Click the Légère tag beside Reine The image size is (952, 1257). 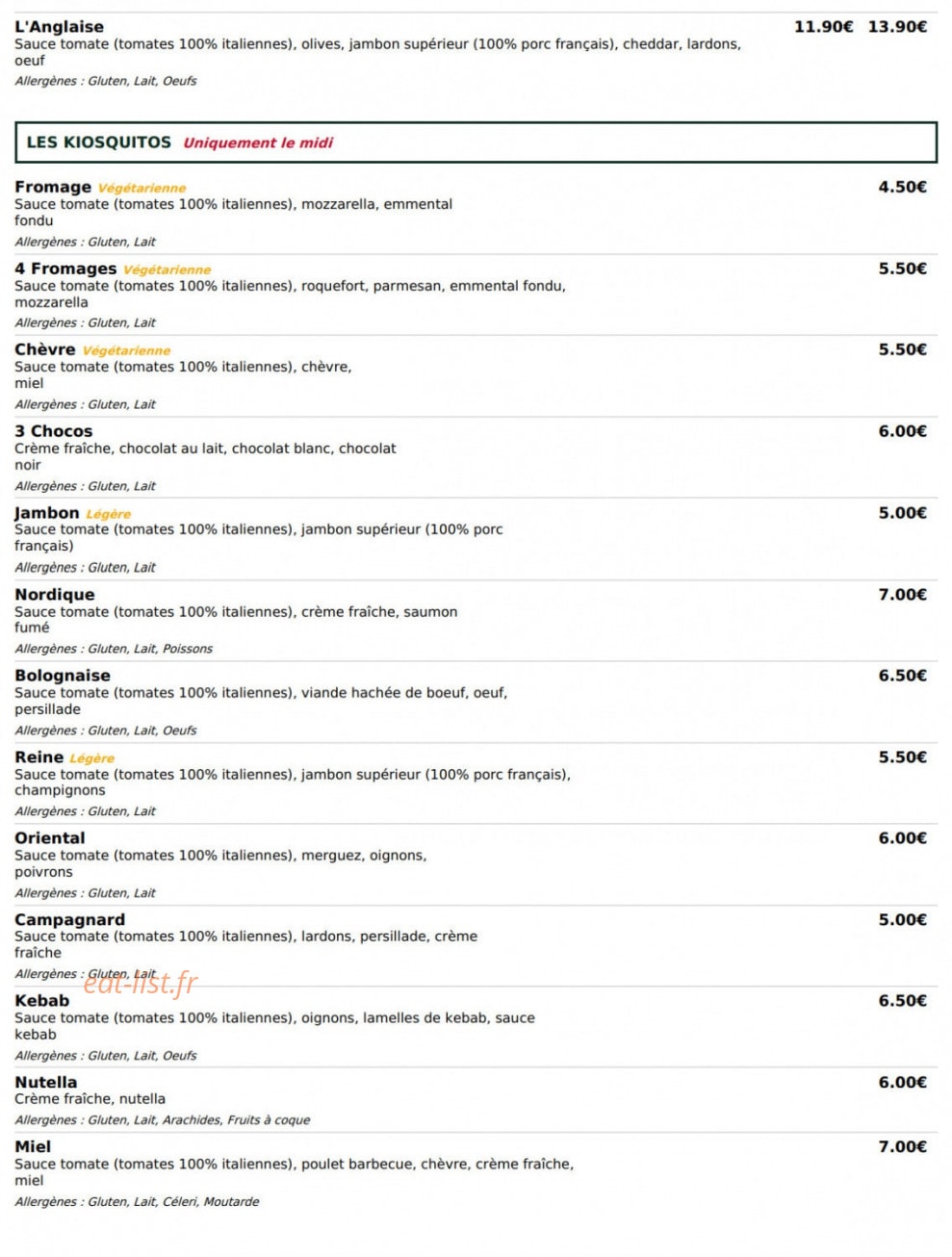(x=92, y=759)
